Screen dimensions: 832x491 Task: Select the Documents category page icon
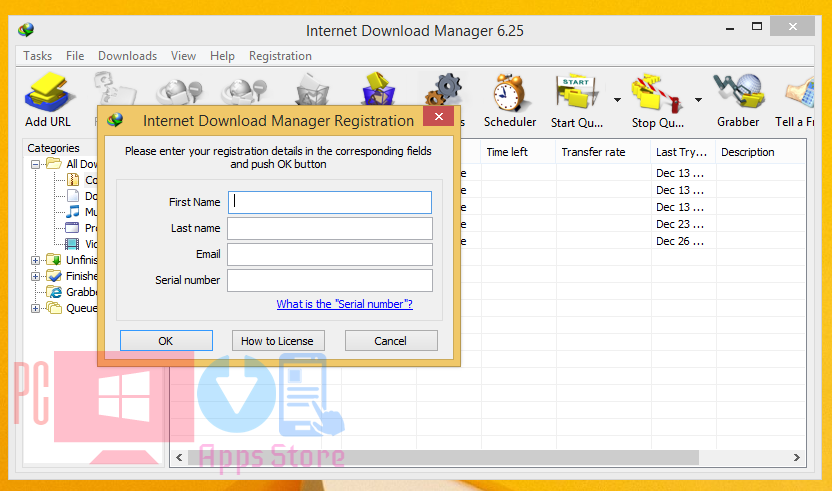click(x=73, y=196)
